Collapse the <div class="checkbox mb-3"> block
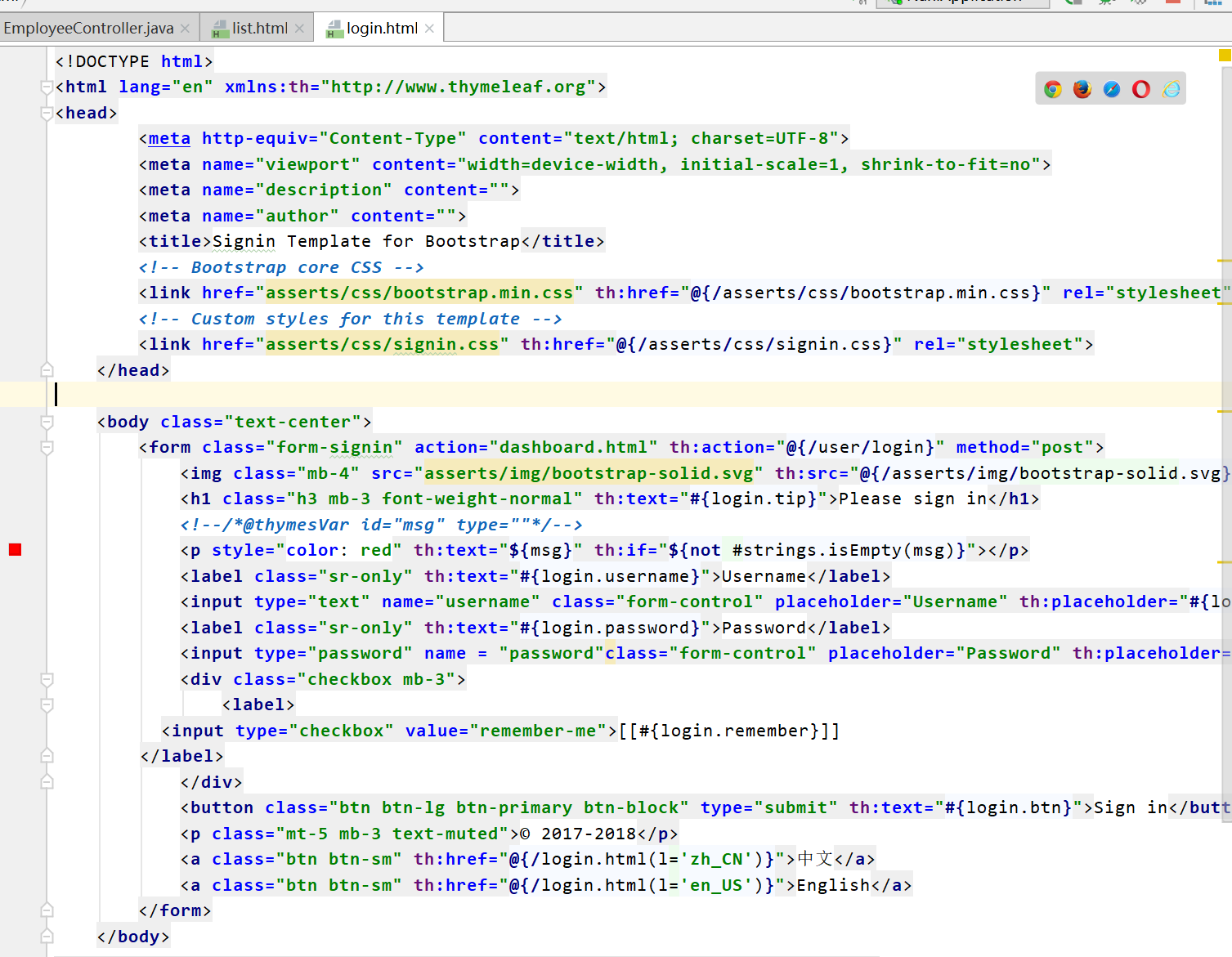This screenshot has width=1232, height=957. (47, 679)
